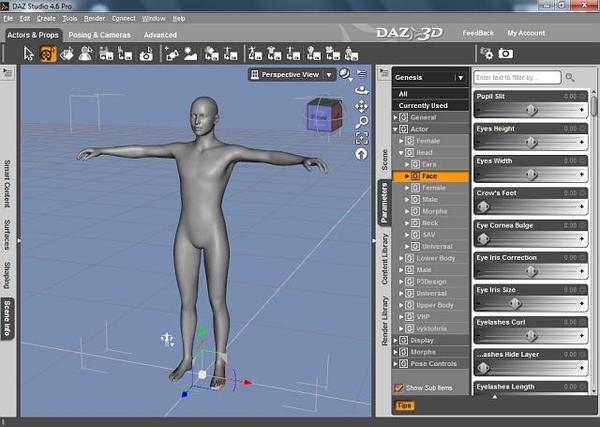This screenshot has width=600, height=427.
Task: Open the Genesis node dropdown
Action: pyautogui.click(x=461, y=78)
